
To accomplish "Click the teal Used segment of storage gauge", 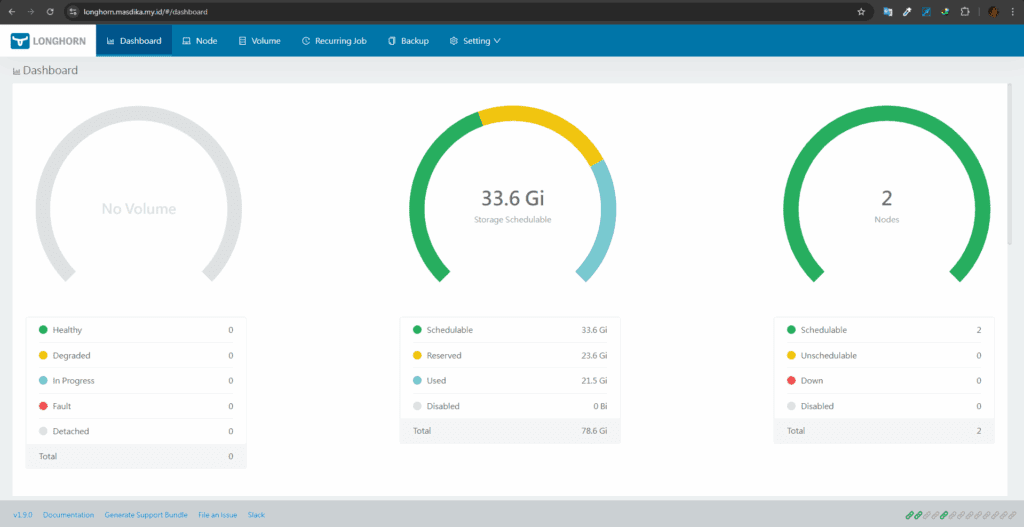I will (606, 216).
